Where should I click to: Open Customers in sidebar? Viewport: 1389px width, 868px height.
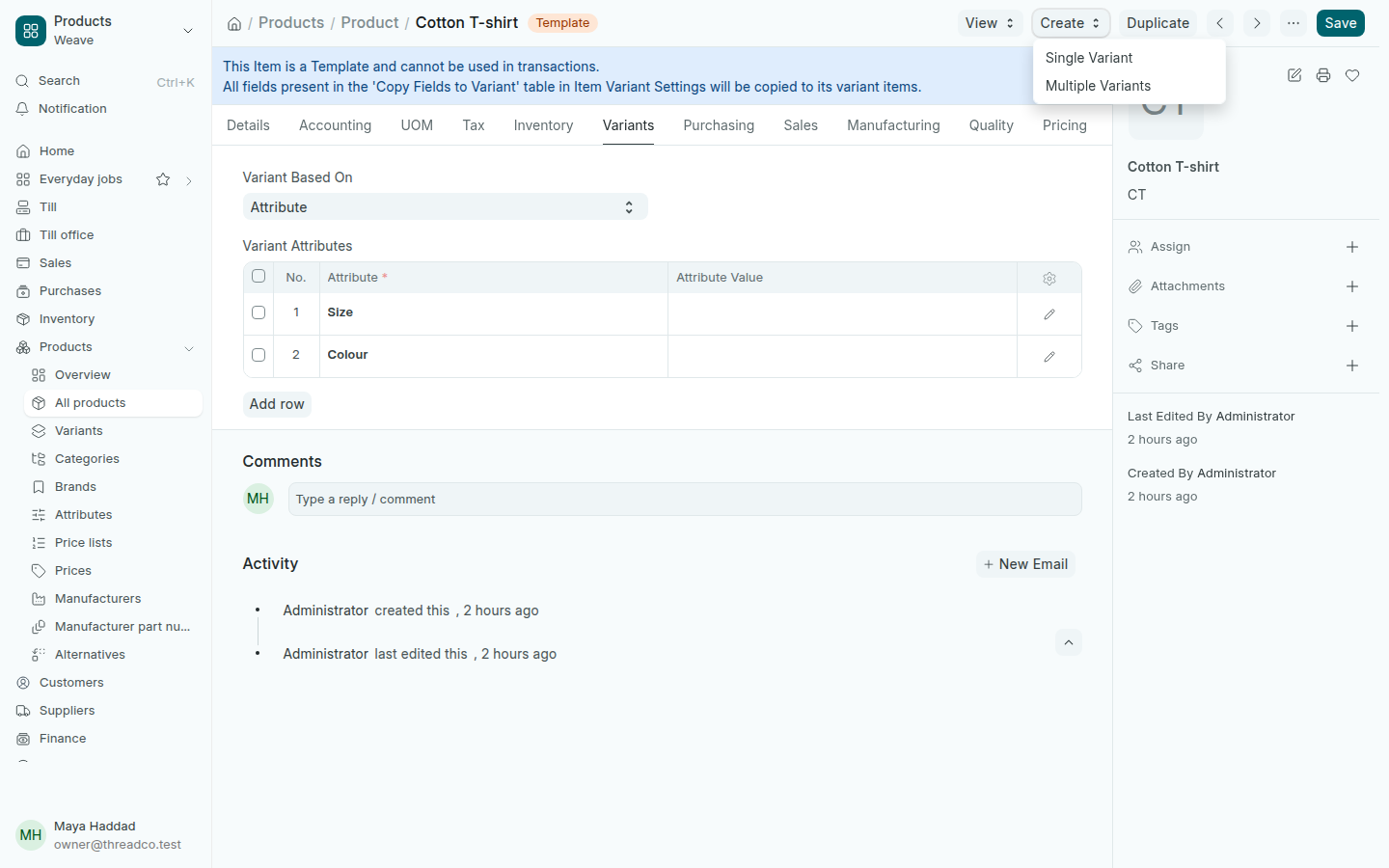(x=105, y=683)
